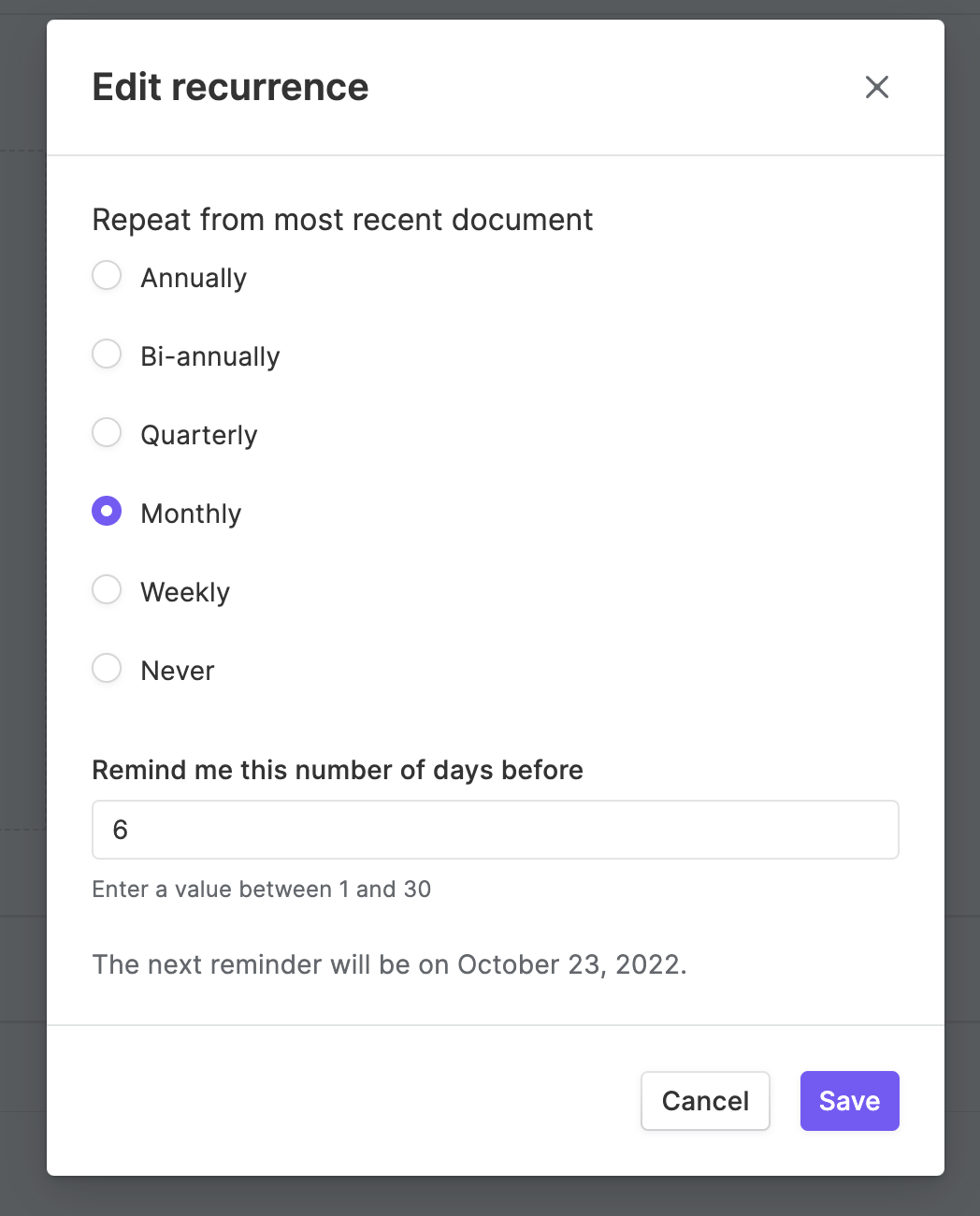The width and height of the screenshot is (980, 1216).
Task: Pick the Quarterly radio circle
Action: point(107,433)
